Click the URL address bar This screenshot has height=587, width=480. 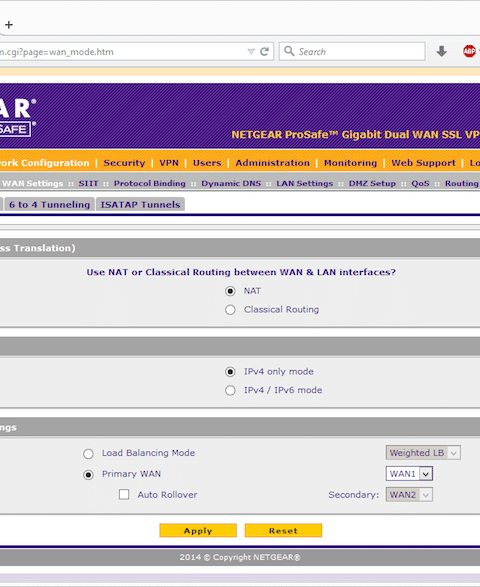point(136,52)
